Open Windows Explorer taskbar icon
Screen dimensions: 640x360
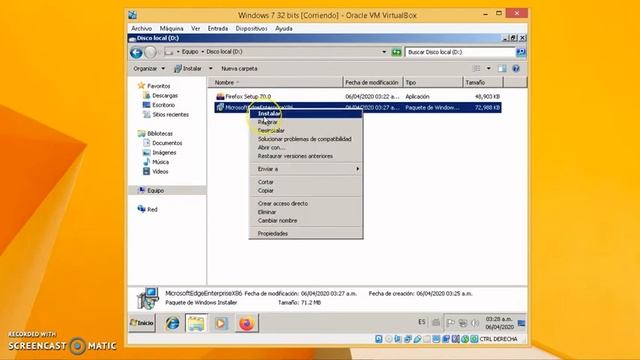(x=196, y=323)
